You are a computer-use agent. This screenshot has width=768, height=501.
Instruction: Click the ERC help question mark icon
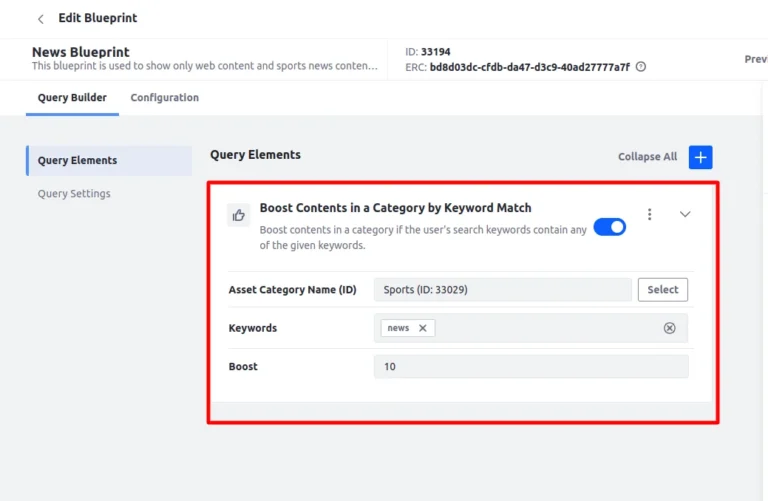coord(641,67)
